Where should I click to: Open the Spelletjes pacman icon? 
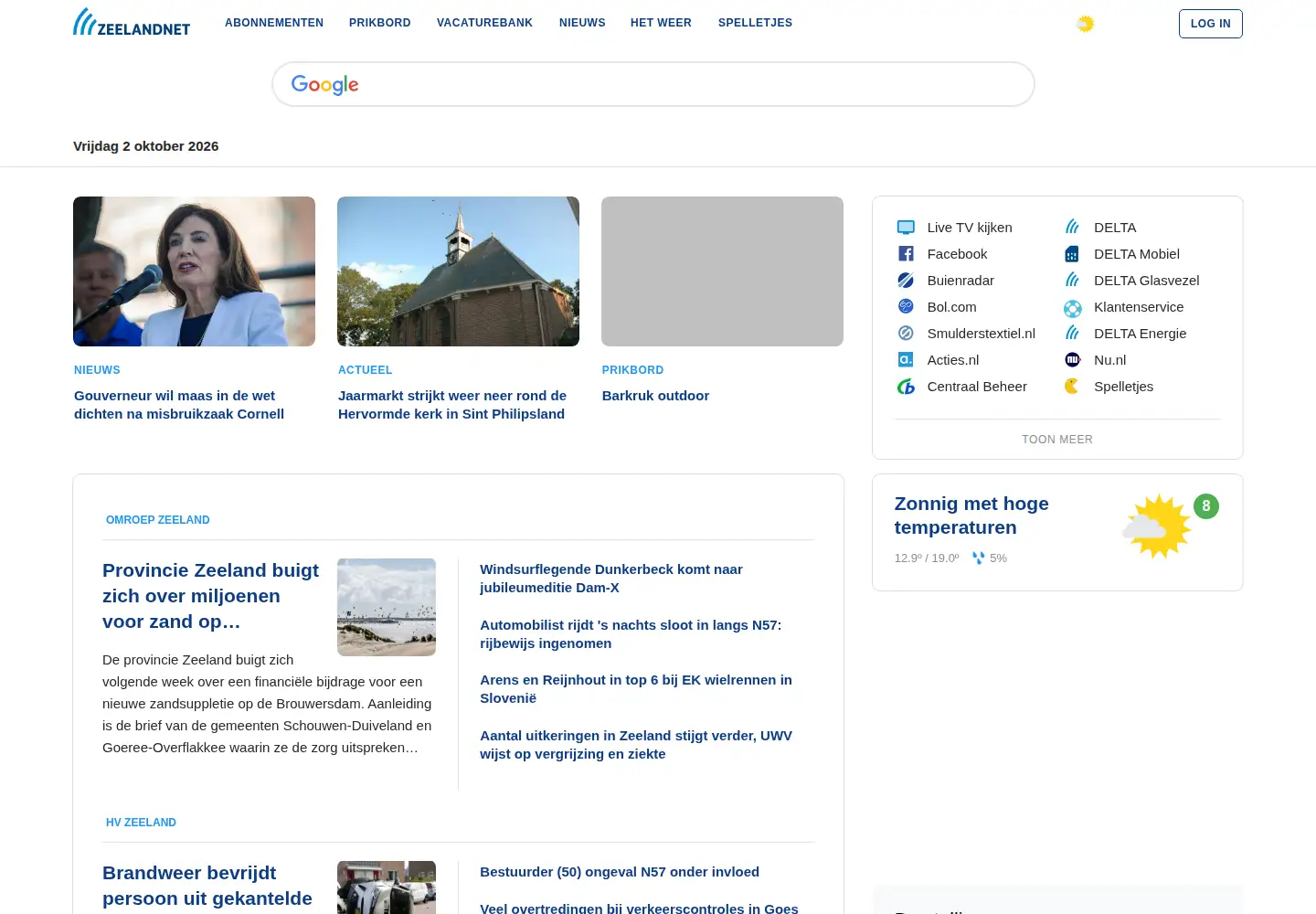coord(1072,387)
